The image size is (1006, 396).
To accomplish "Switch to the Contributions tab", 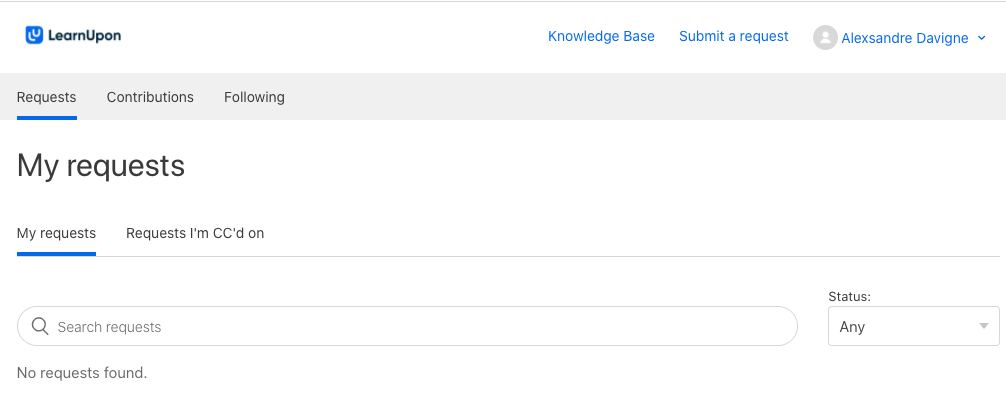I will point(150,97).
